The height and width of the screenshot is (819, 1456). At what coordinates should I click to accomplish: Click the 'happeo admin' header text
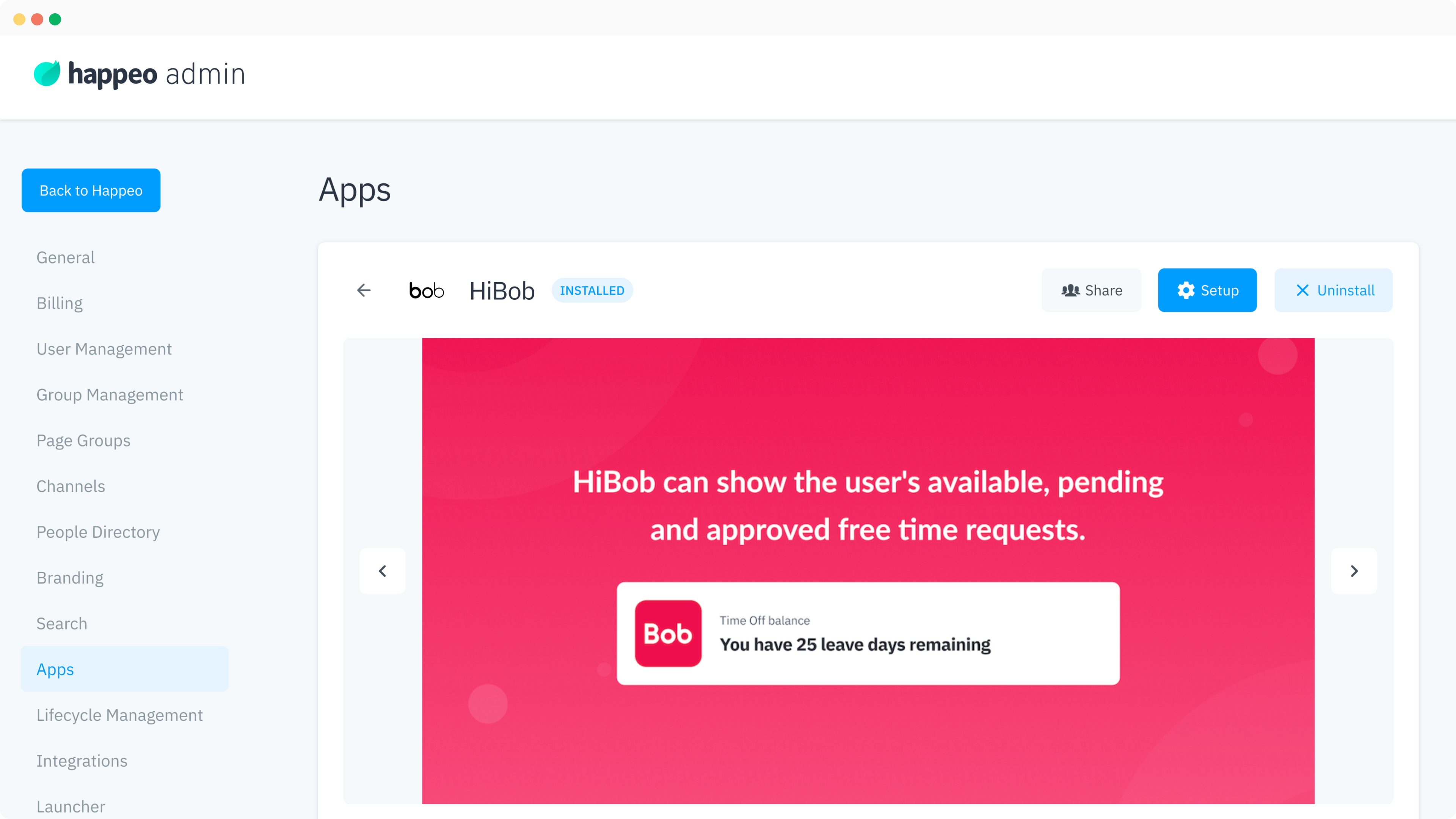(x=157, y=74)
